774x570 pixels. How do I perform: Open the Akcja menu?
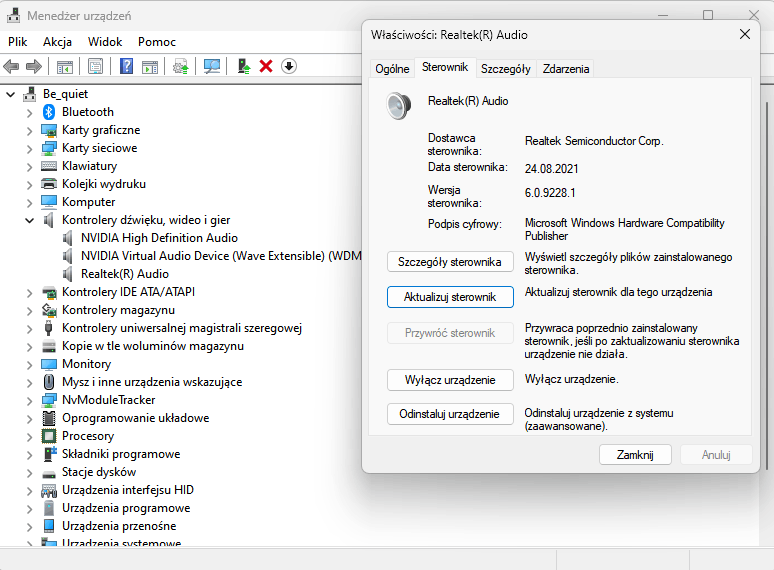pos(57,42)
